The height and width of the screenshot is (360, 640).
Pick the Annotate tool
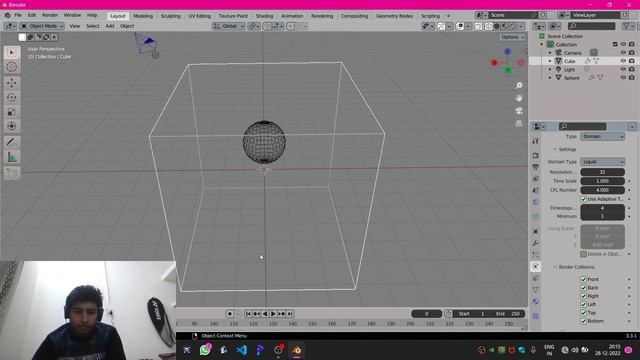tap(11, 142)
